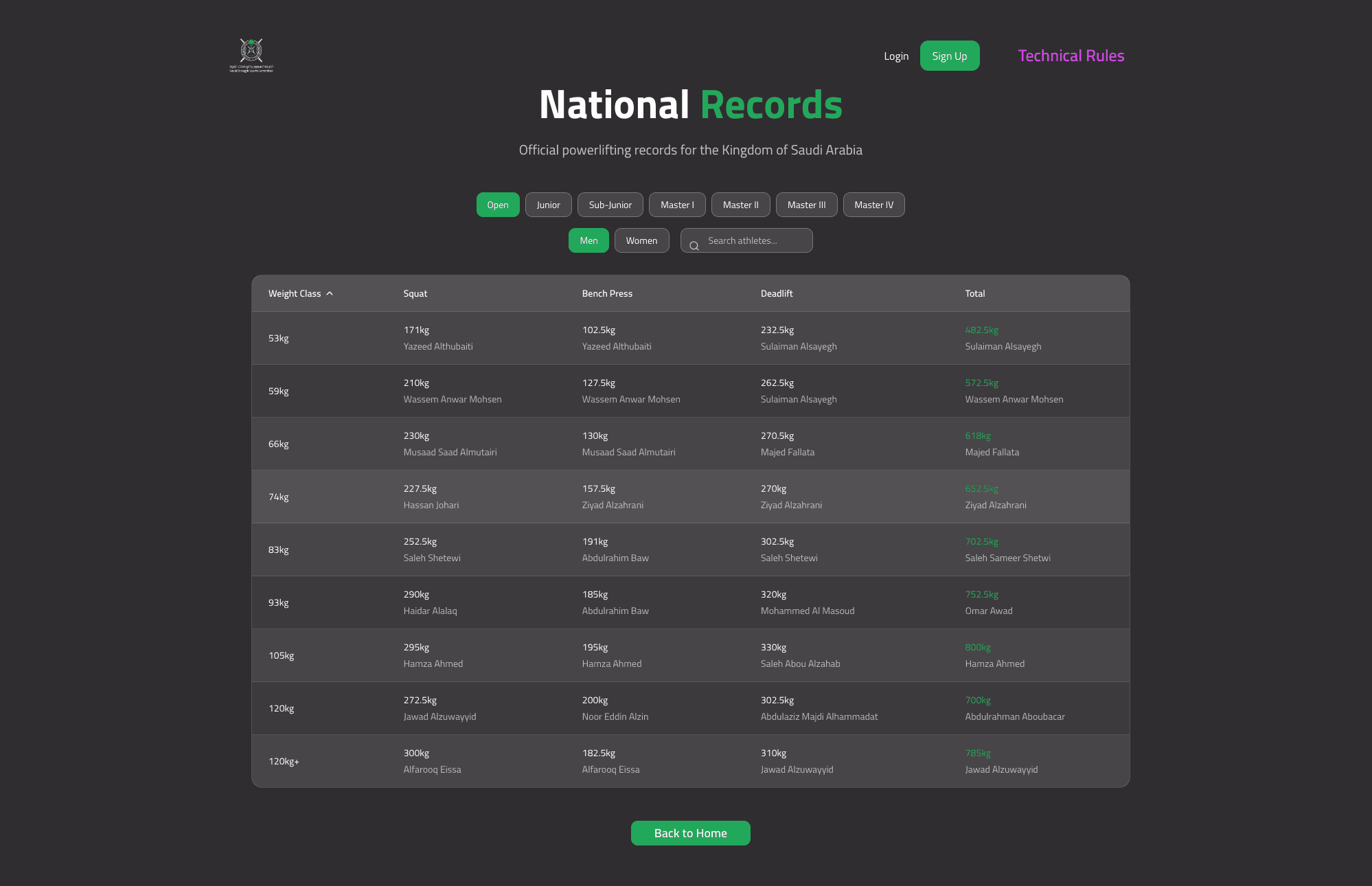
Task: Select the highlighted 74kg record row
Action: click(690, 496)
